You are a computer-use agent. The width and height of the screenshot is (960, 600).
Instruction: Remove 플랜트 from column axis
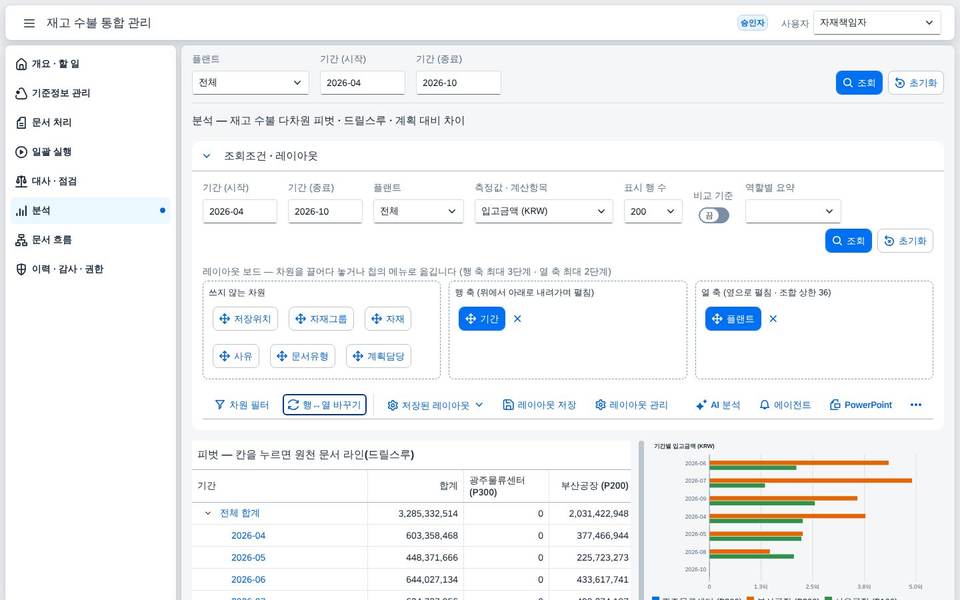[773, 319]
